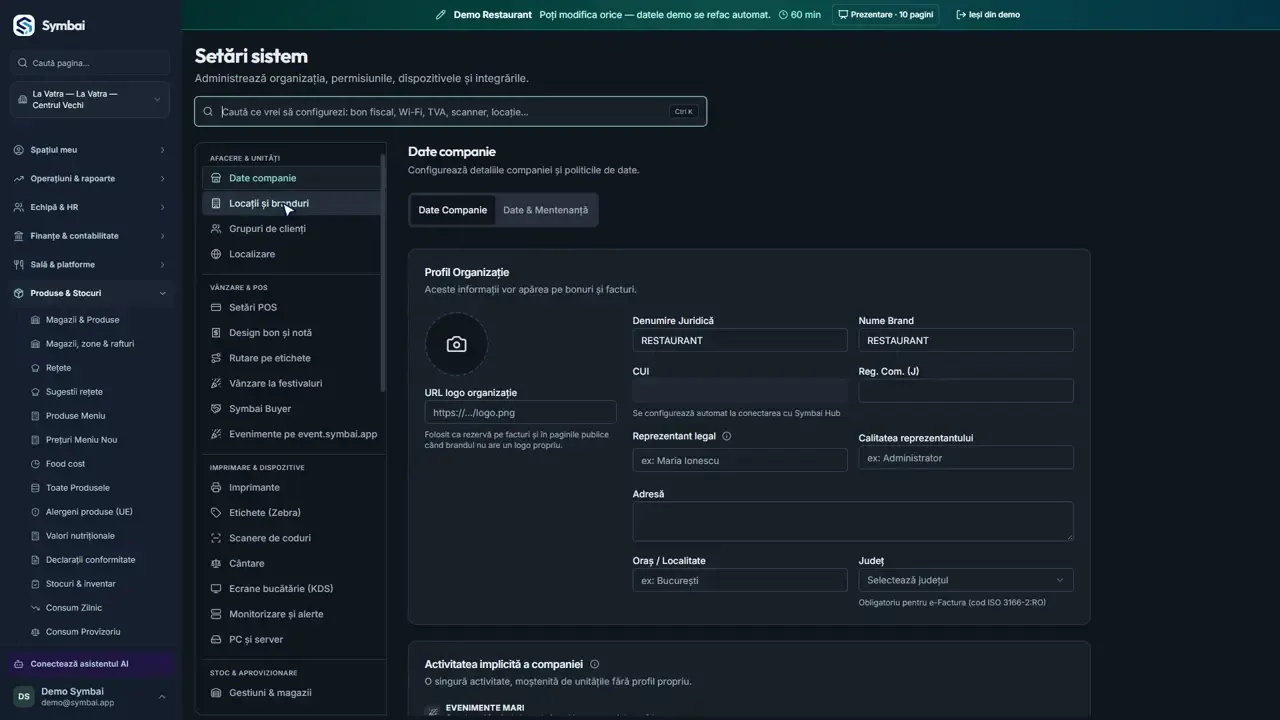Open Localizare via its globe icon

tap(216, 254)
